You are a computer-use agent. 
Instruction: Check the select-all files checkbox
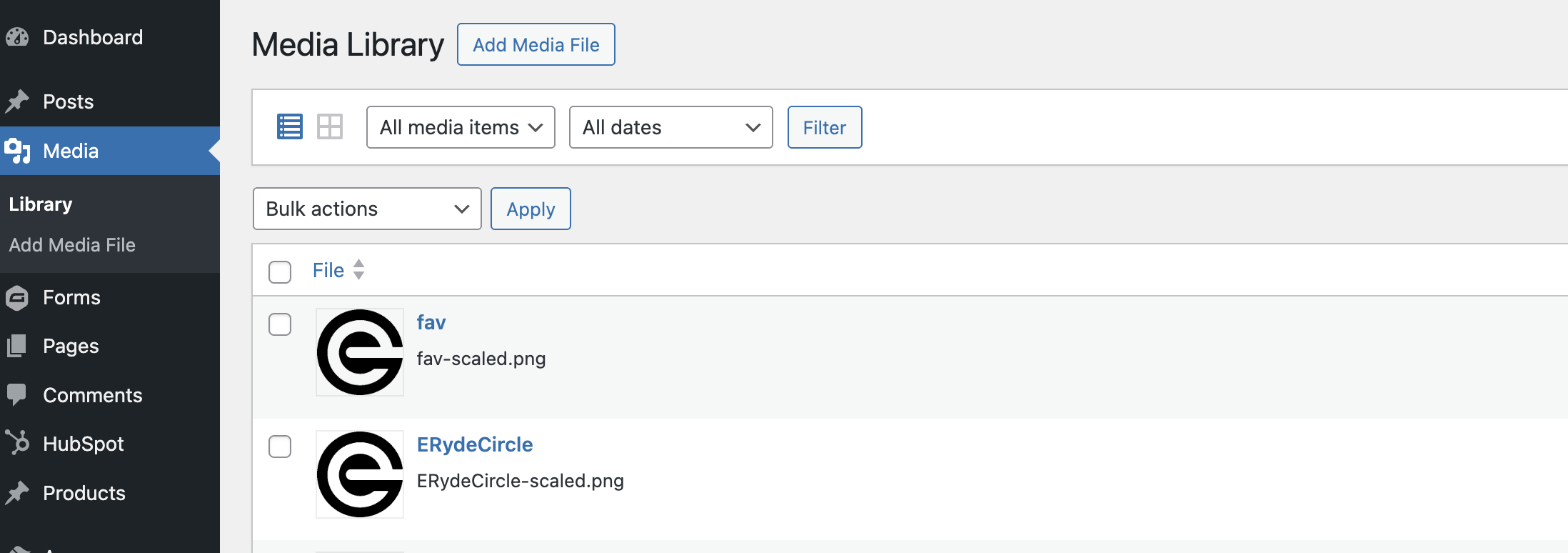pyautogui.click(x=279, y=271)
